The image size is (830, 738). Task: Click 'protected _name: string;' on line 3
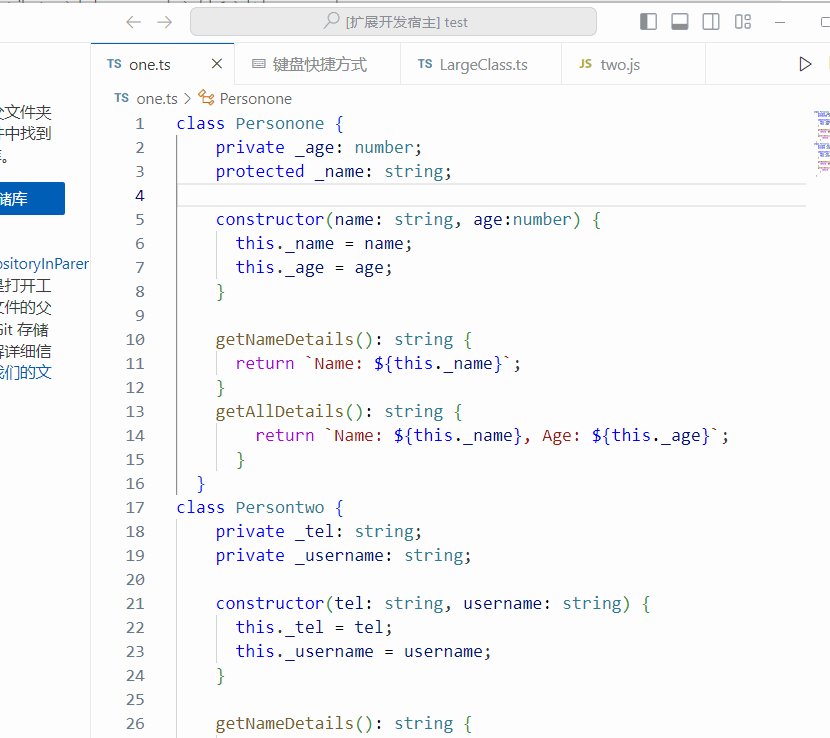tap(333, 171)
